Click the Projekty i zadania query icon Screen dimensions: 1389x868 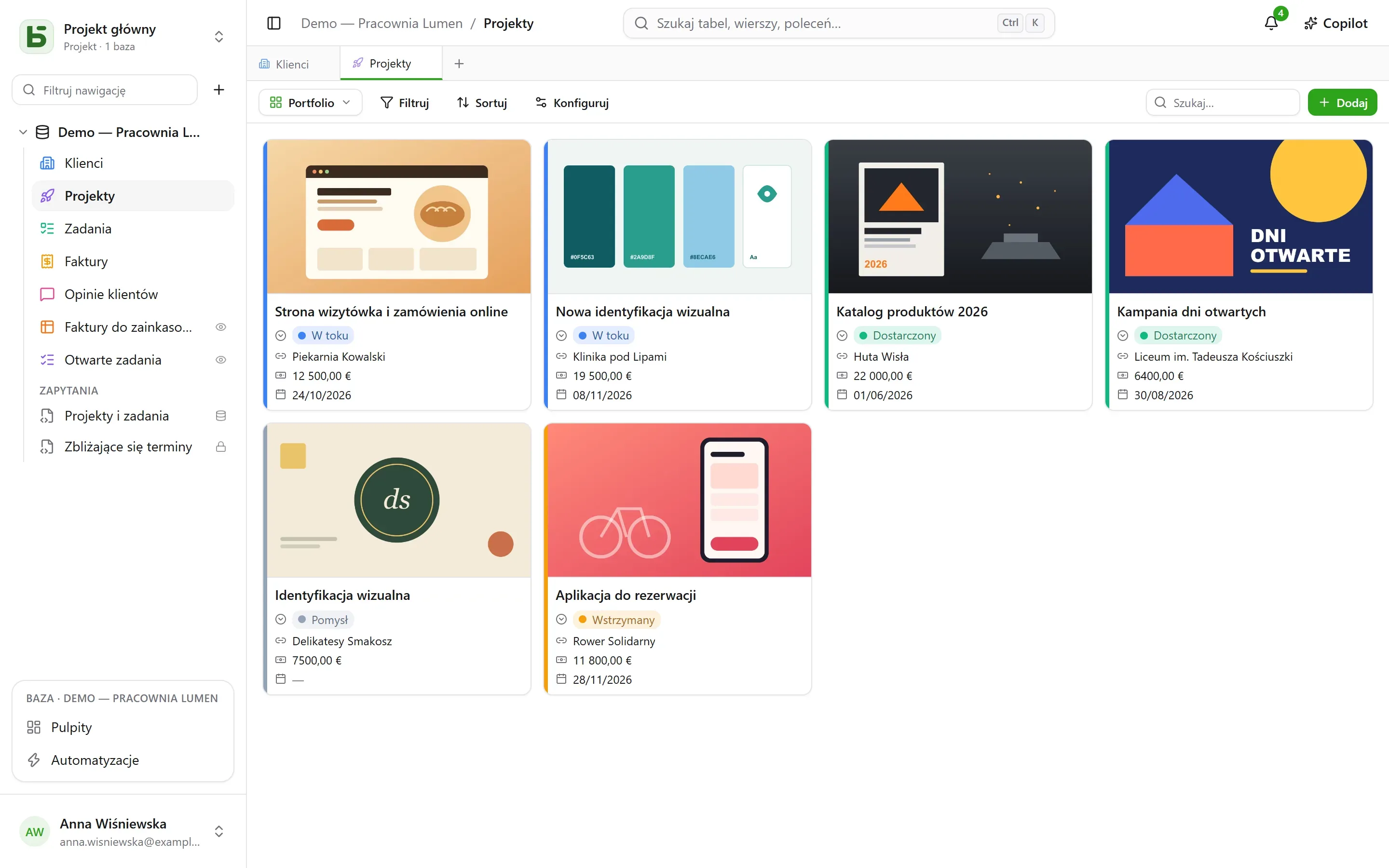(47, 416)
